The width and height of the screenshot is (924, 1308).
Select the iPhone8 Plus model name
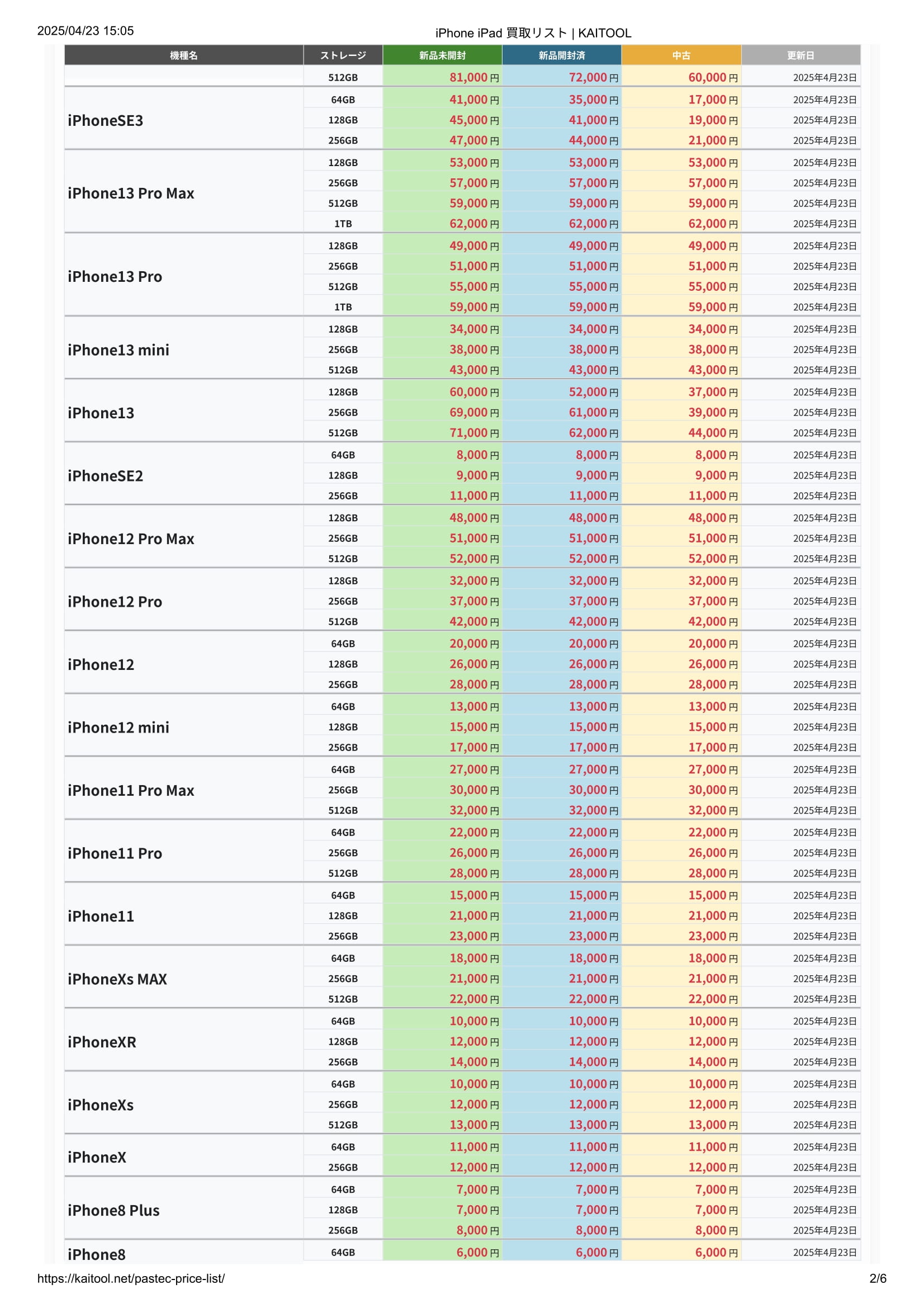(113, 1210)
